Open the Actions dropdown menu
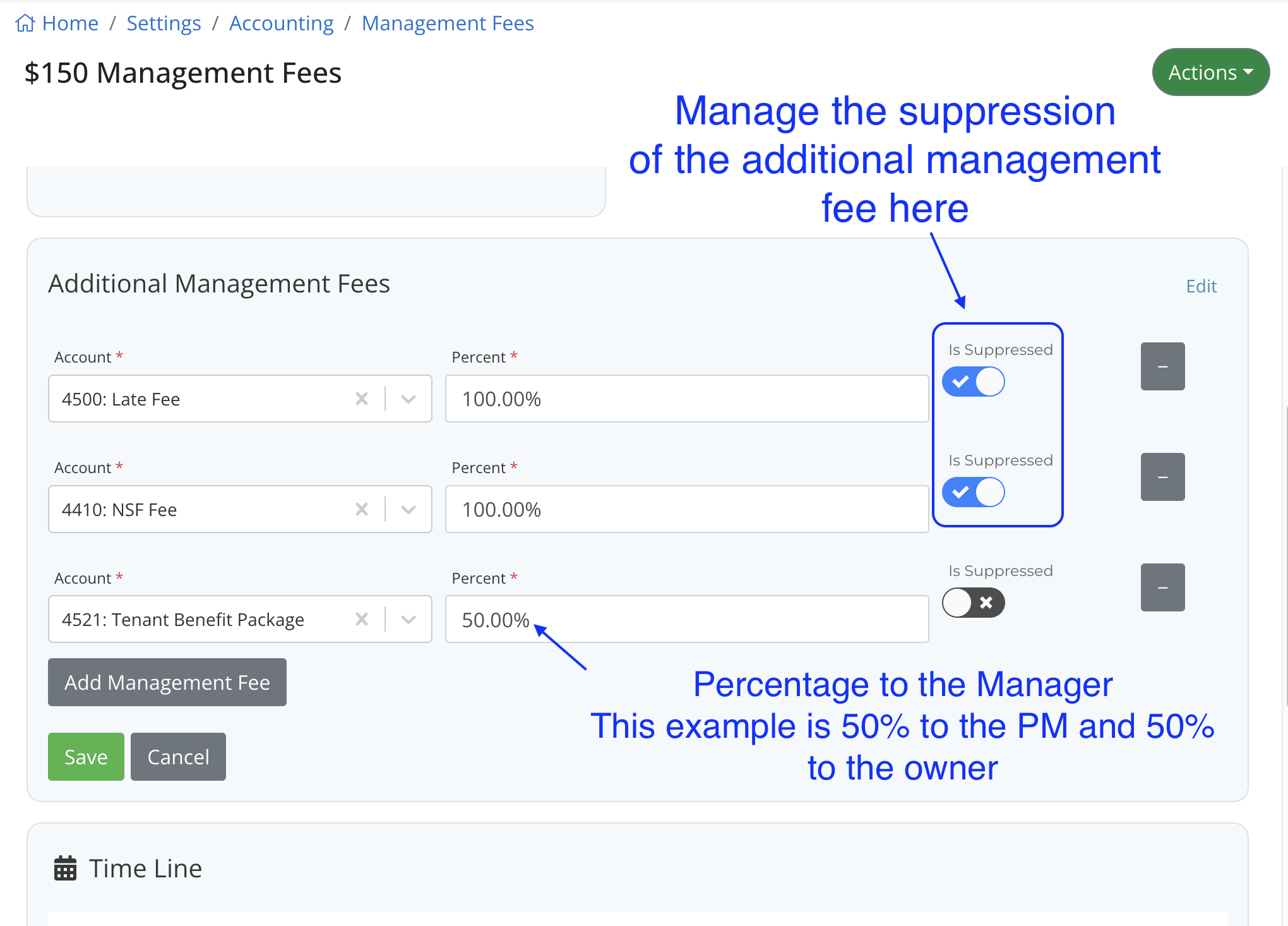Image resolution: width=1288 pixels, height=926 pixels. 1210,71
